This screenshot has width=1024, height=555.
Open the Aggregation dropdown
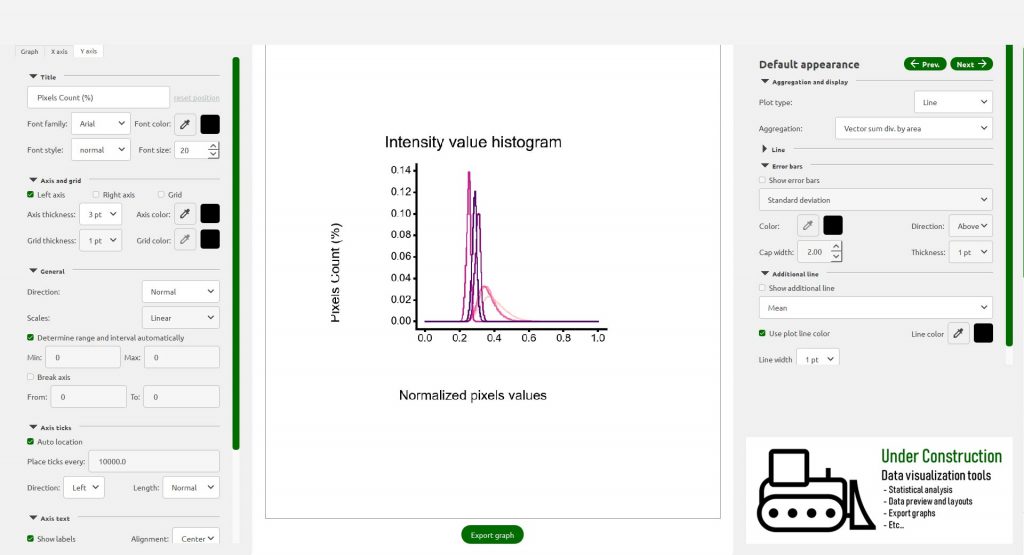[912, 128]
